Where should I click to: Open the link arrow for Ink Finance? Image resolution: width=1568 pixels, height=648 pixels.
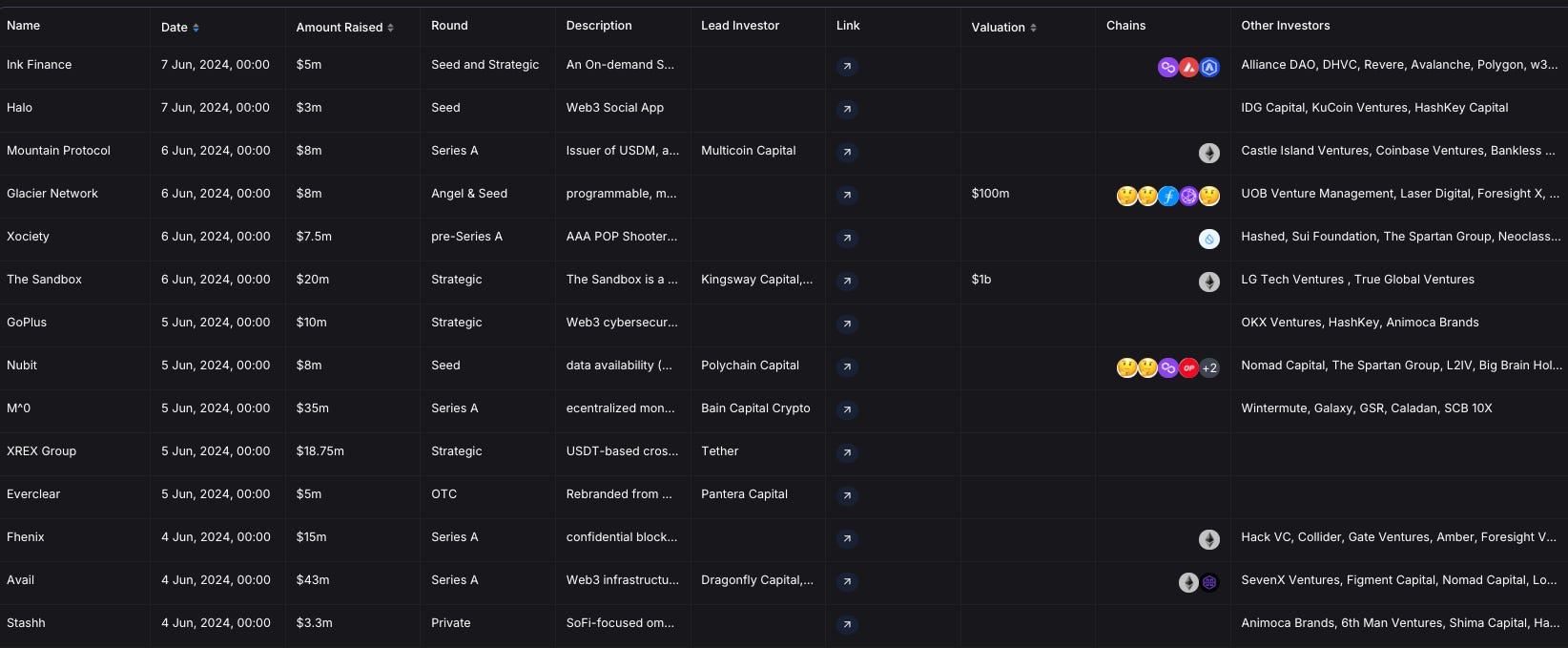tap(847, 67)
